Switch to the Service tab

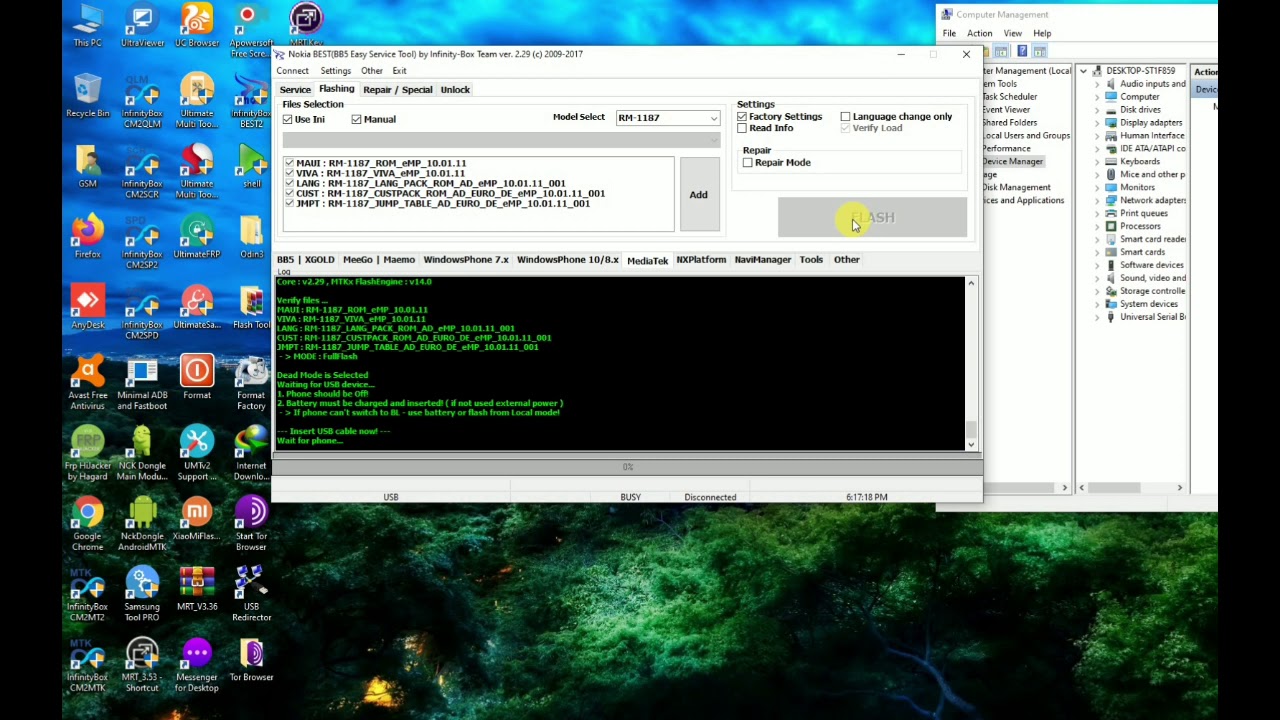(x=295, y=90)
